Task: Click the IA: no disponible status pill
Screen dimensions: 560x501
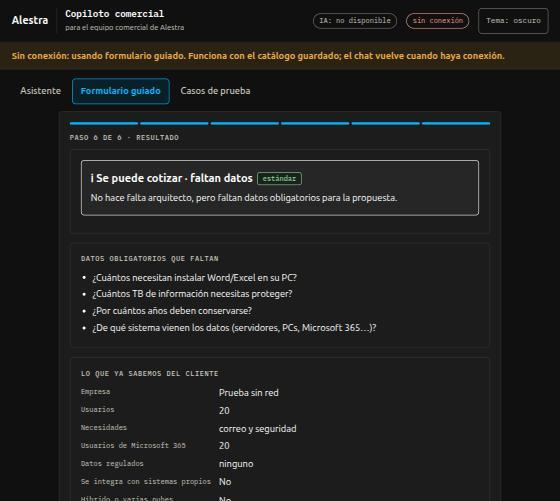Action: tap(355, 21)
